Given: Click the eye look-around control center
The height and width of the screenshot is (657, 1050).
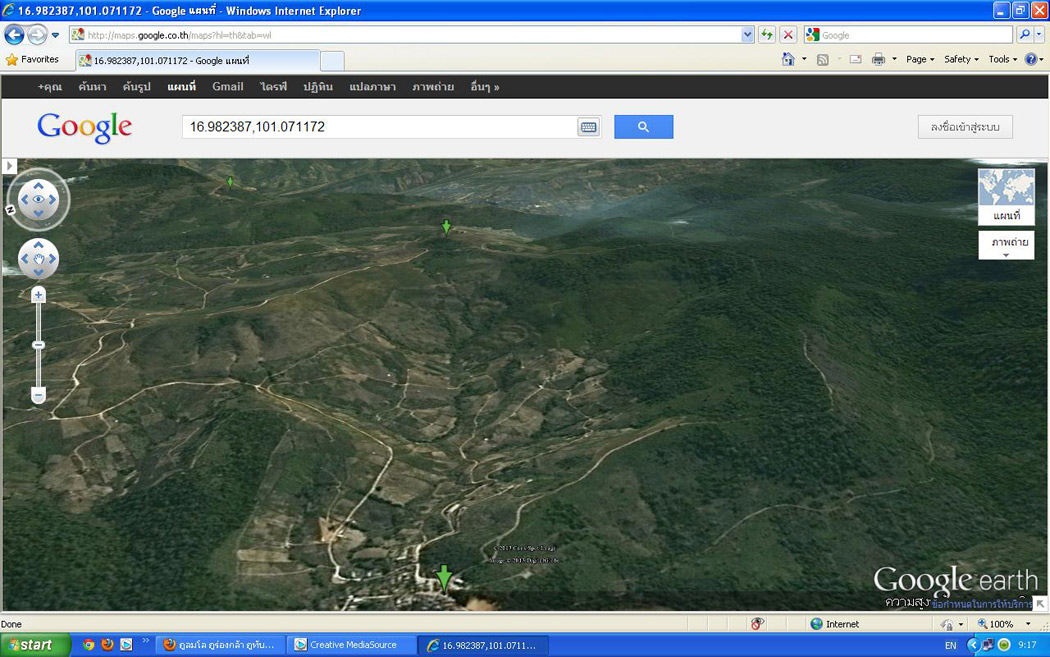Looking at the screenshot, I should (x=39, y=199).
